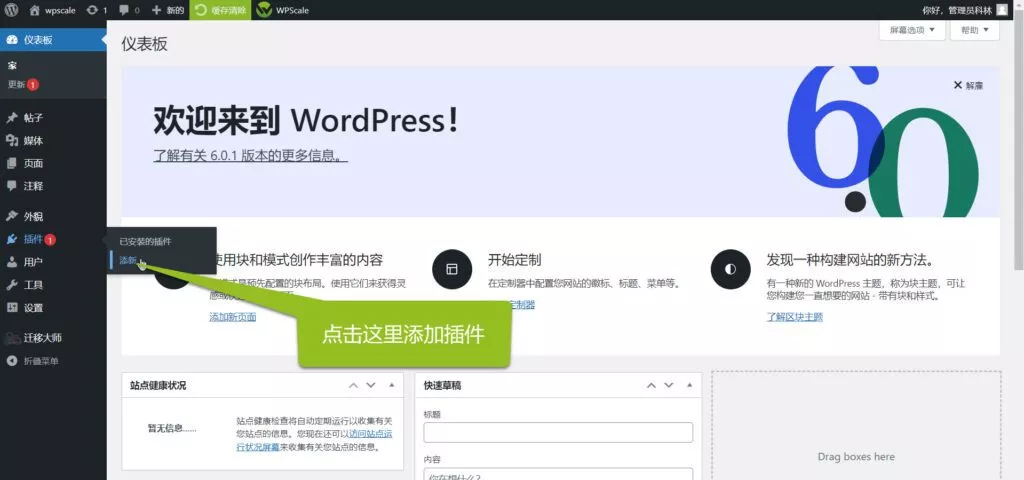Click the 内容 content text area
This screenshot has height=480, width=1024.
click(x=558, y=474)
